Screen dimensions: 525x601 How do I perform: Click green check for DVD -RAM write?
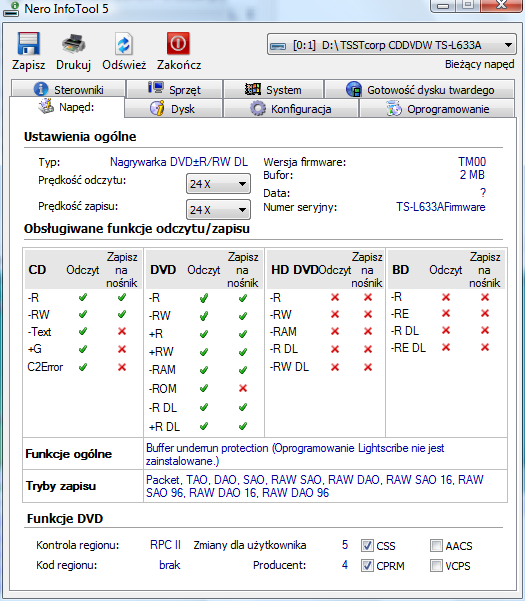point(243,370)
